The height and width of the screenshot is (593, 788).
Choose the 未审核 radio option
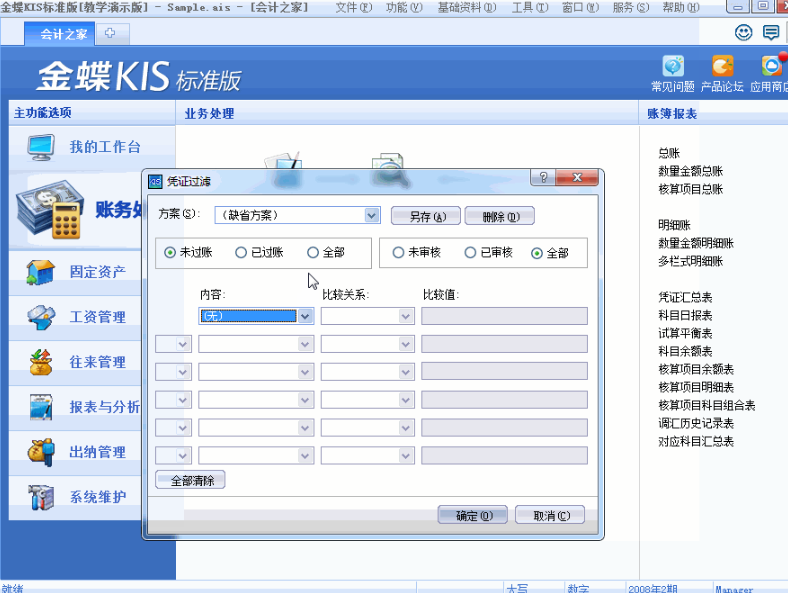(x=399, y=253)
